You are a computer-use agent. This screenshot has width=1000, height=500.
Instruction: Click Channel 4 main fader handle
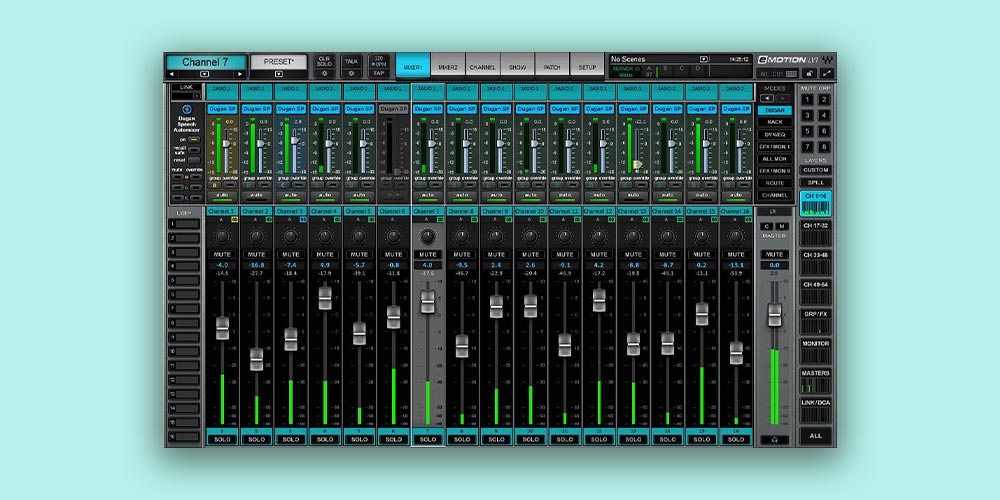coord(325,298)
